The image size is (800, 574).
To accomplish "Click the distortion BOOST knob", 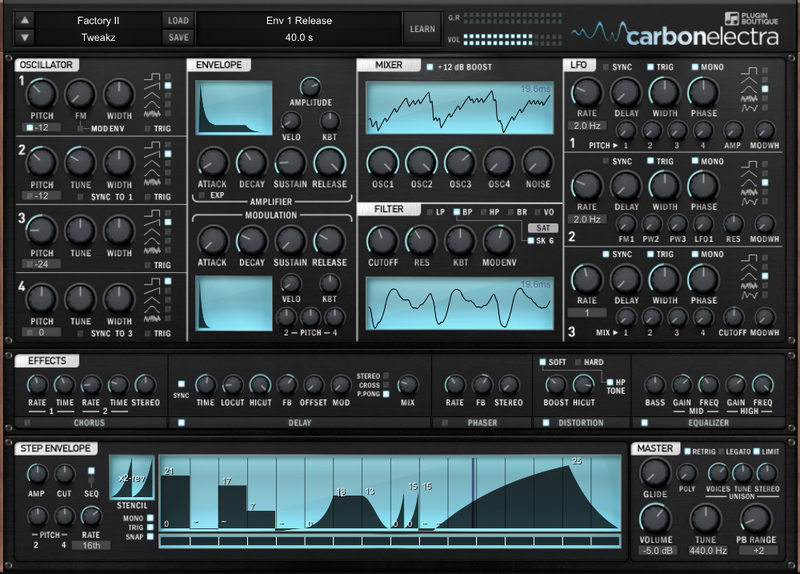I will click(554, 384).
